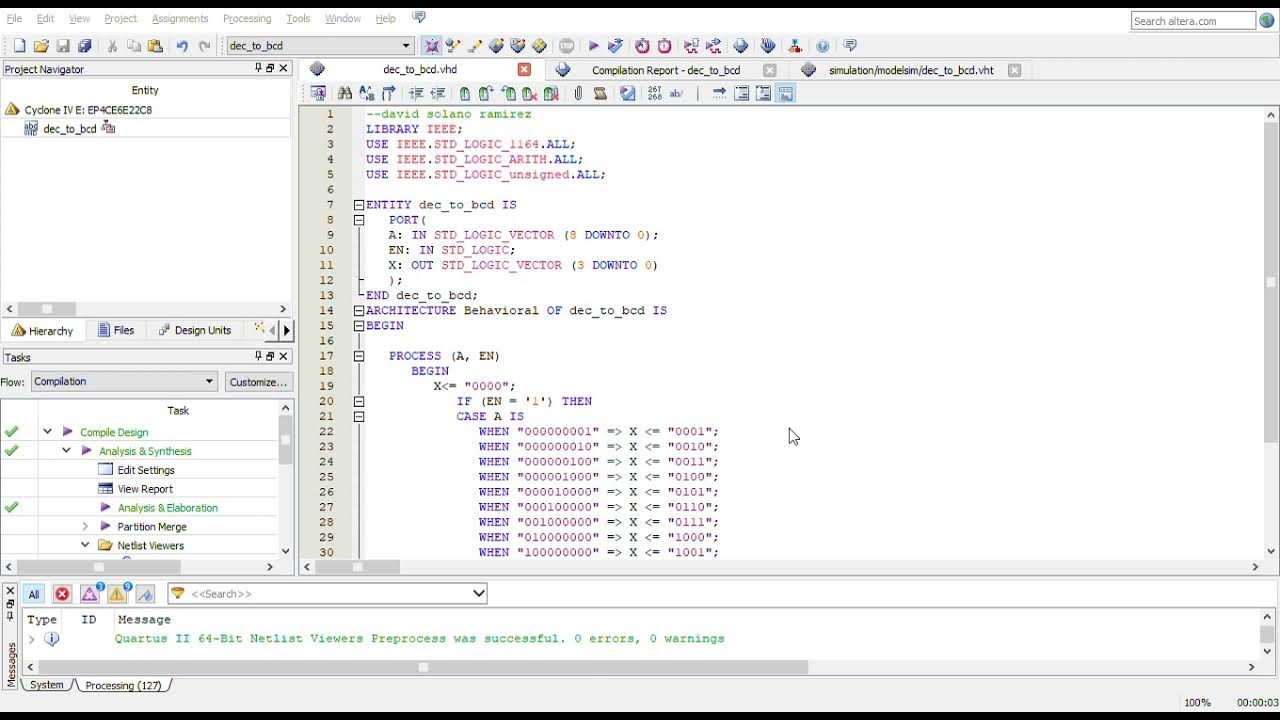Image resolution: width=1280 pixels, height=720 pixels.
Task: Click the Help globe icon in toolbar
Action: pyautogui.click(x=822, y=46)
